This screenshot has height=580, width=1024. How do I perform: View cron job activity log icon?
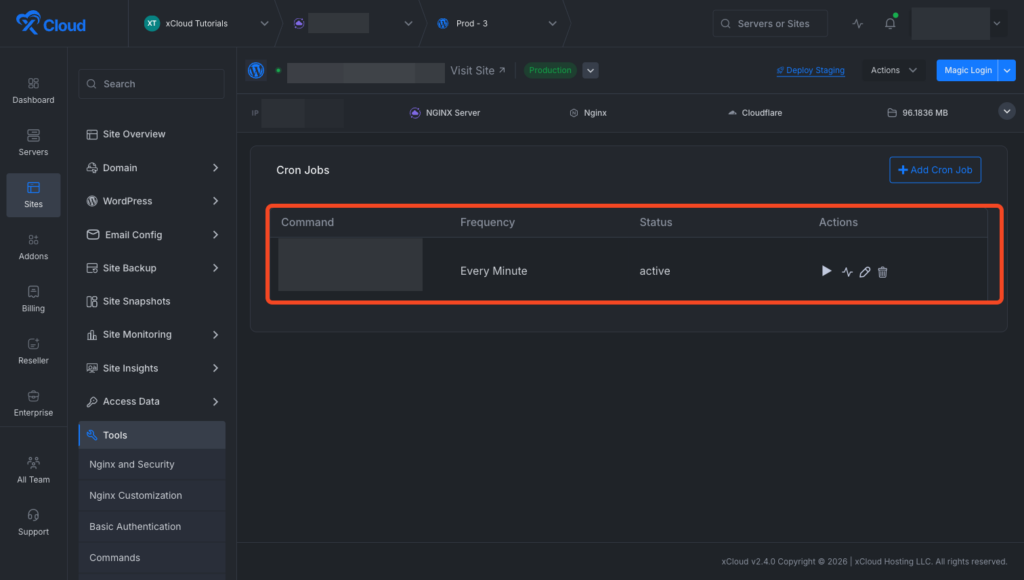coord(847,272)
